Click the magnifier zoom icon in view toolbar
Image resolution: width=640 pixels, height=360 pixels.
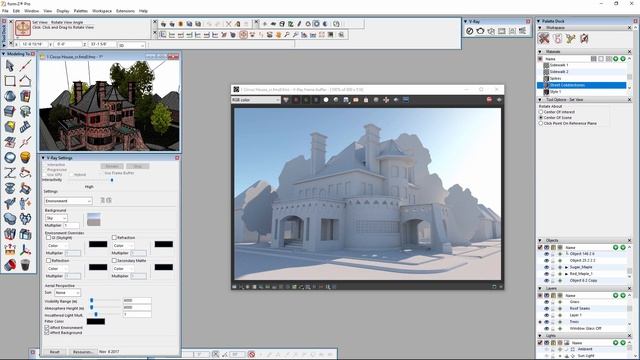287,35
